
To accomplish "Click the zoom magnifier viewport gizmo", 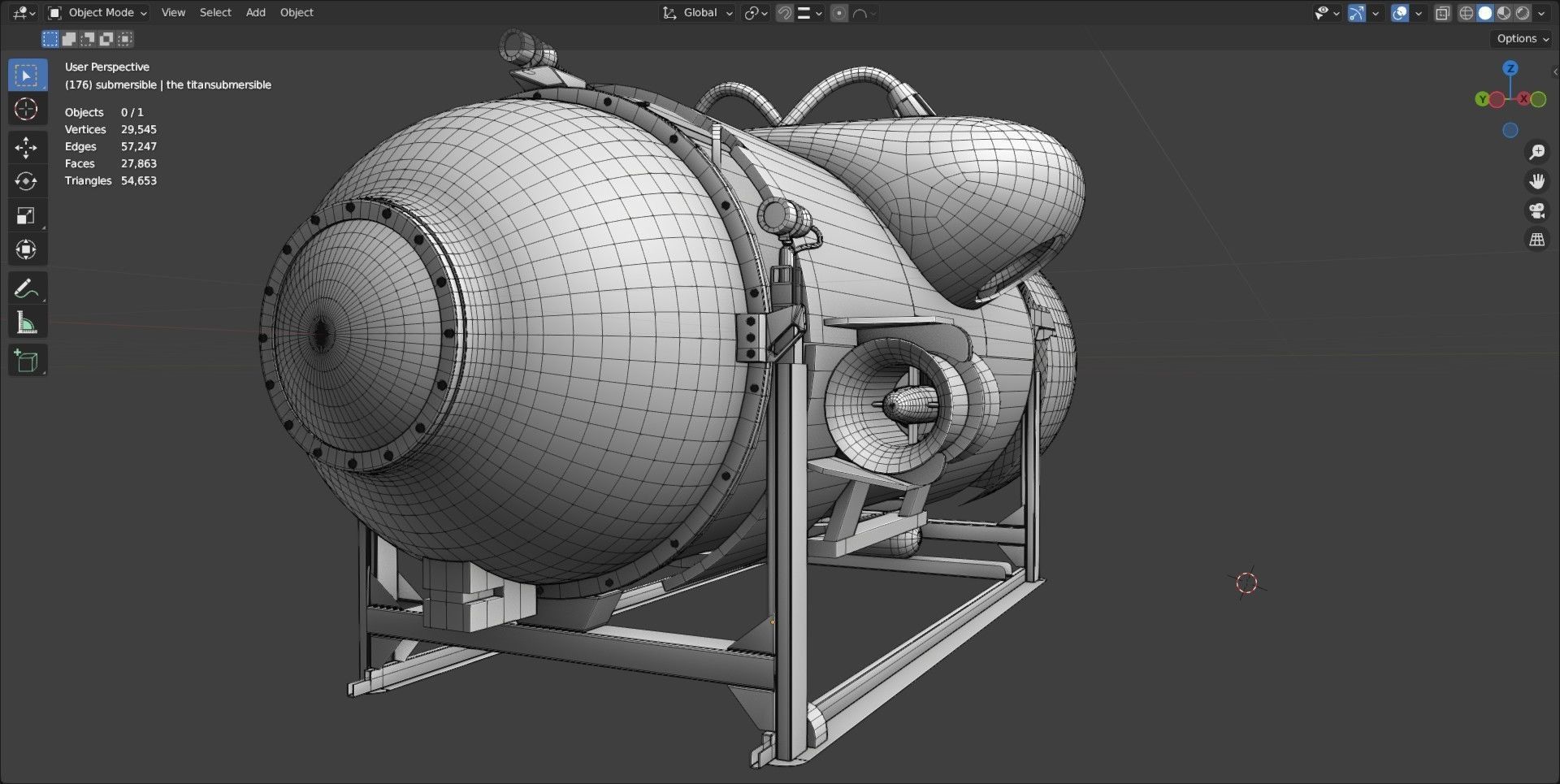I will pos(1536,152).
